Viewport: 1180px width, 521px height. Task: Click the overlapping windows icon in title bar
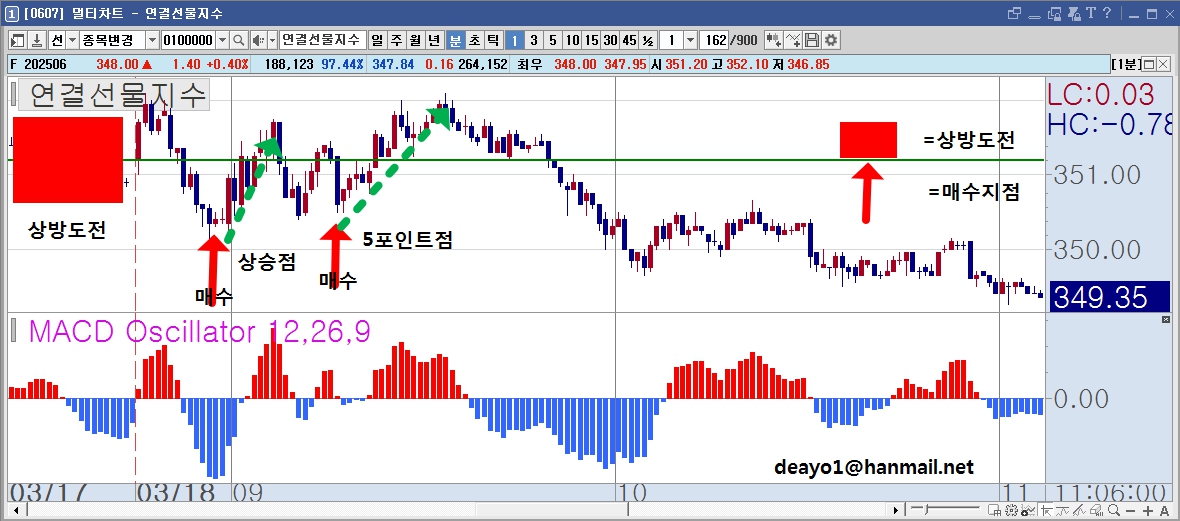click(x=1014, y=14)
